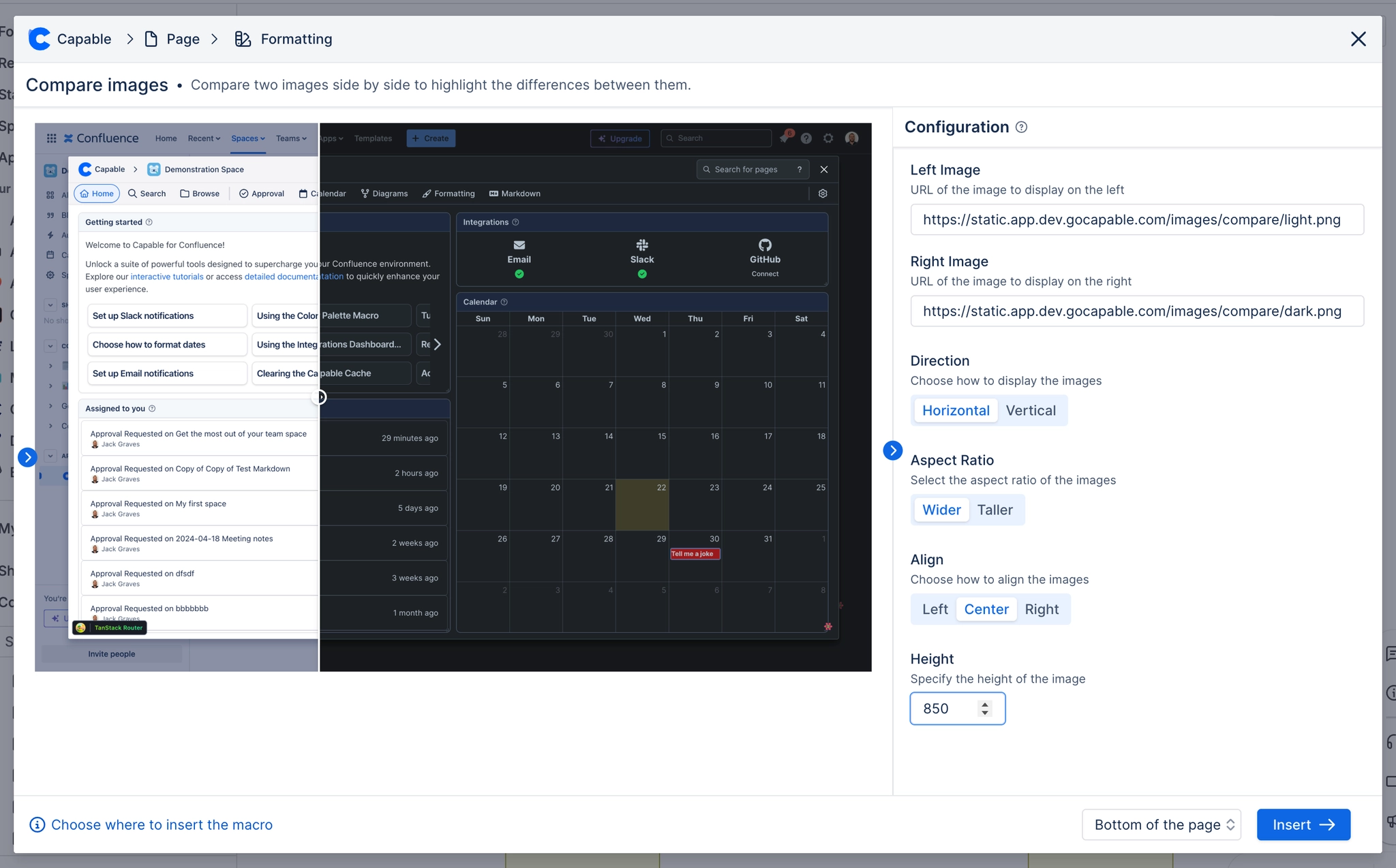The height and width of the screenshot is (868, 1396).
Task: Click the Insert button
Action: [1303, 824]
